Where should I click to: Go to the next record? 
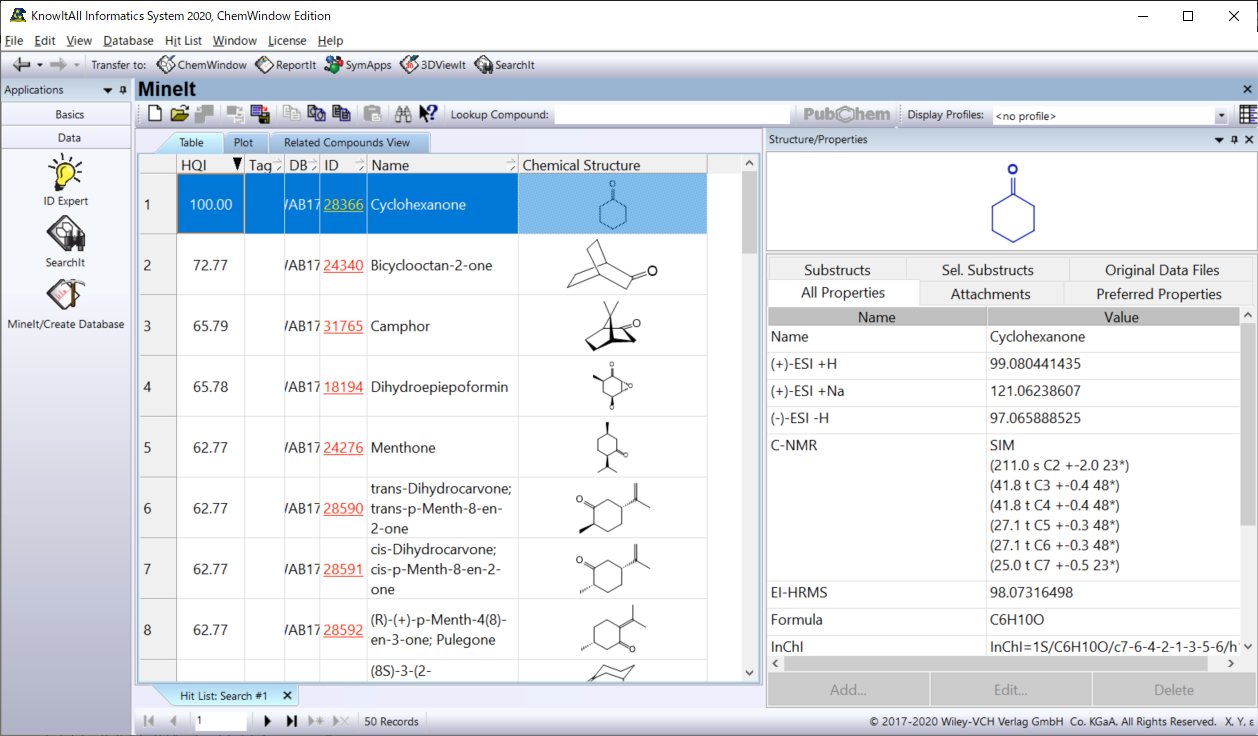267,720
